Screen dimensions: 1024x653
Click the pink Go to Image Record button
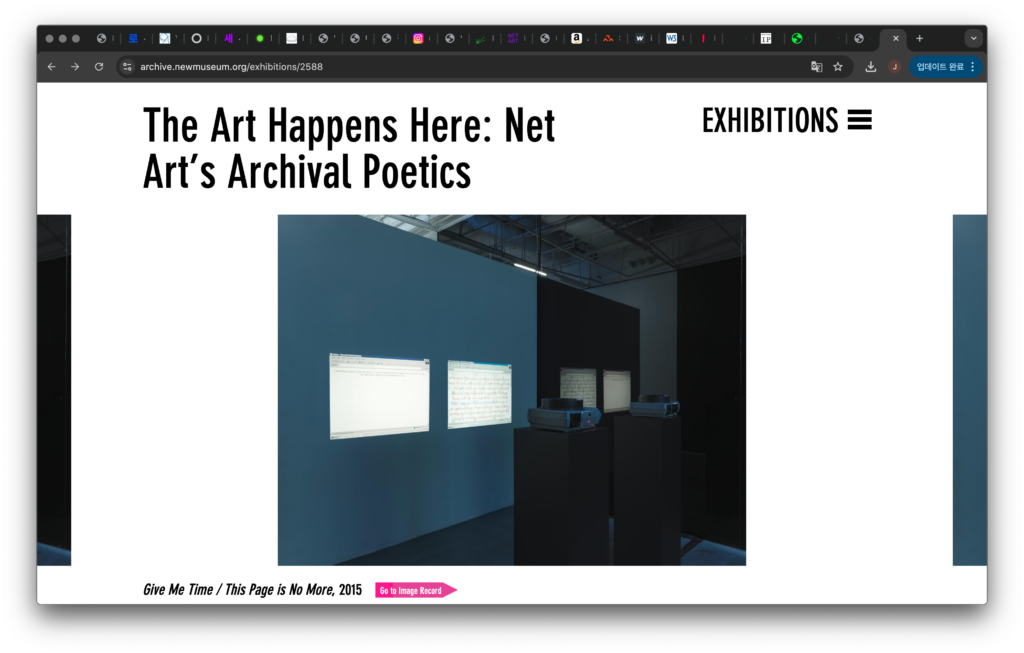click(415, 590)
